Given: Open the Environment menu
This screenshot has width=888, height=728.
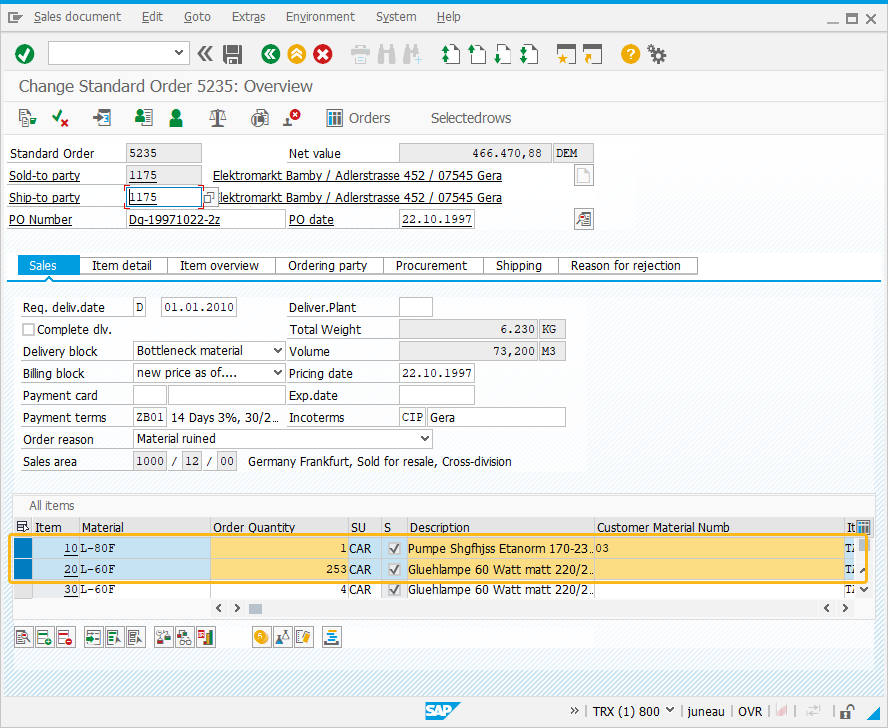Looking at the screenshot, I should click(320, 17).
